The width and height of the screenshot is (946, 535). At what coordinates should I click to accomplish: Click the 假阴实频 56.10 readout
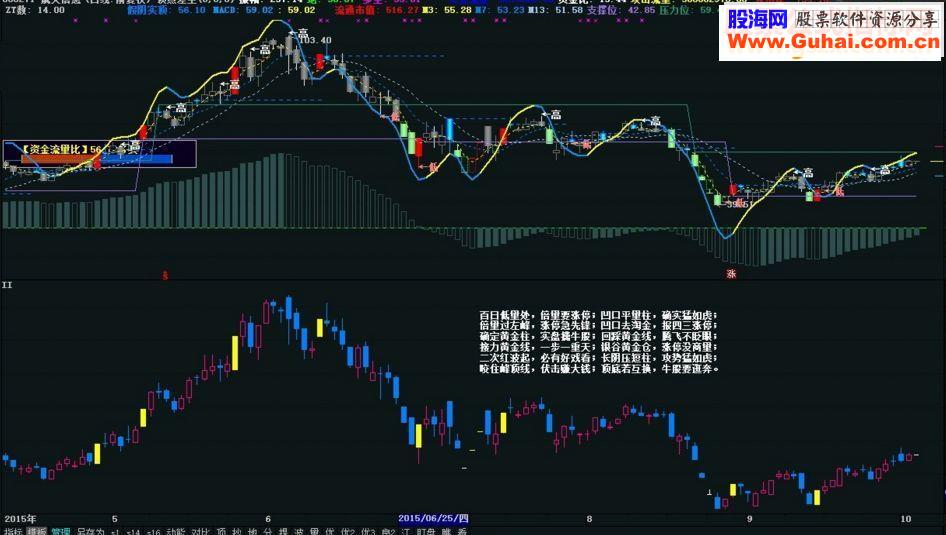166,10
